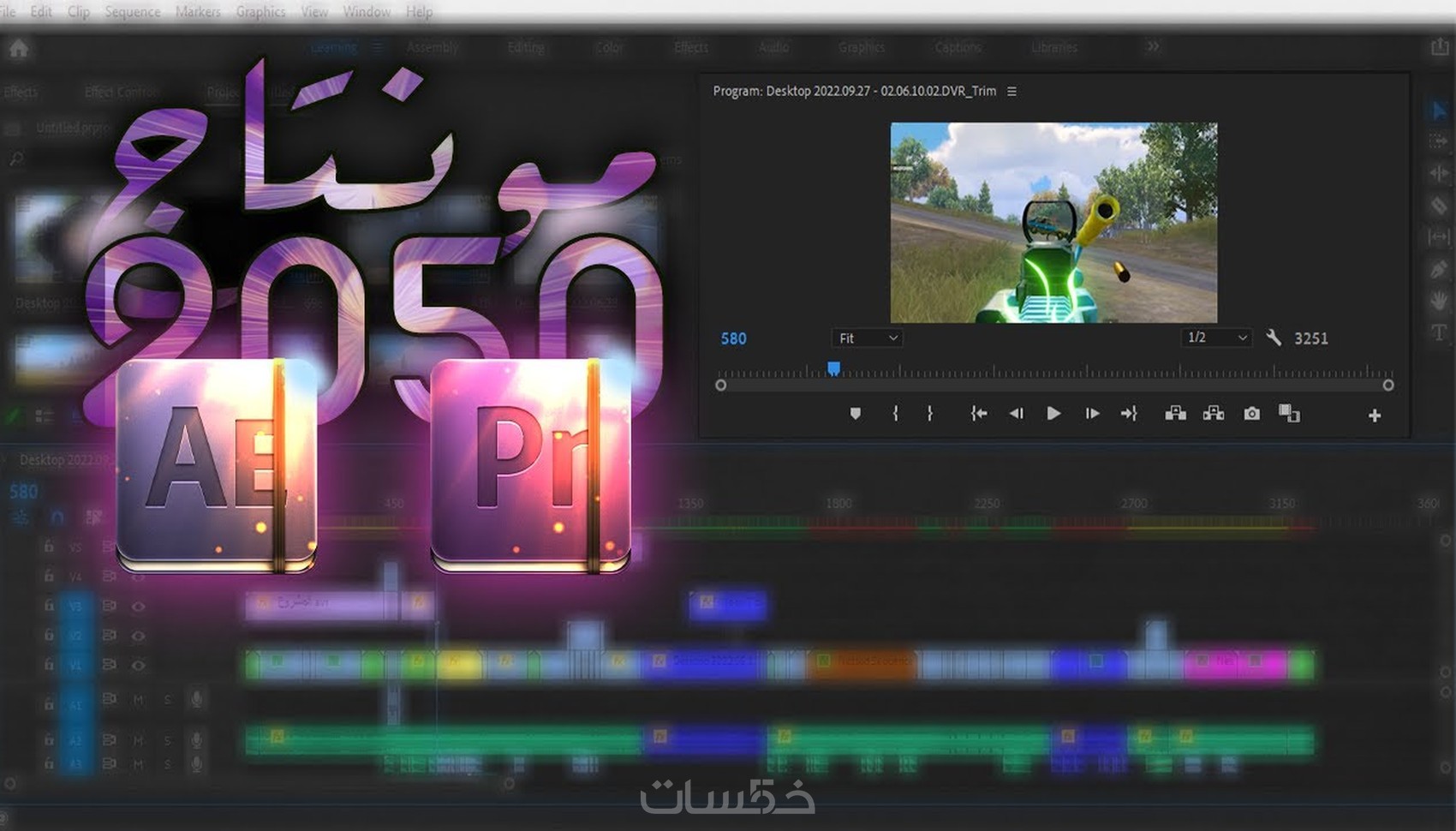Mute audio track A2
This screenshot has width=1456, height=831.
[138, 739]
